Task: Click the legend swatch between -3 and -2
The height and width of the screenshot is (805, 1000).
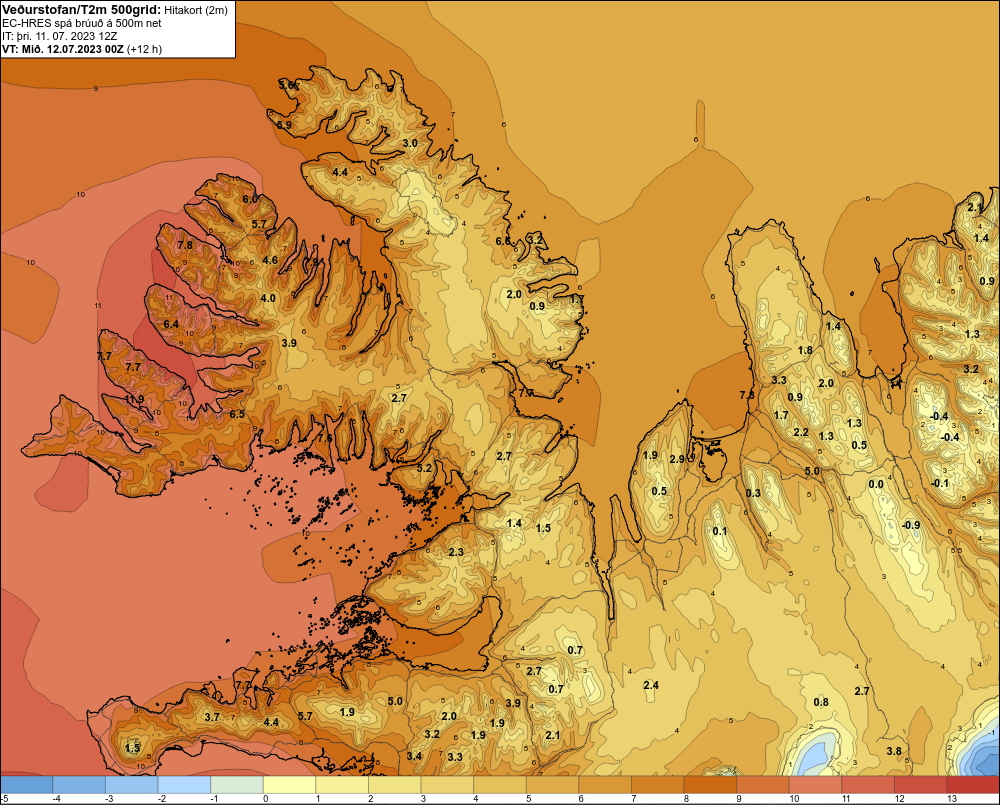Action: pos(132,785)
